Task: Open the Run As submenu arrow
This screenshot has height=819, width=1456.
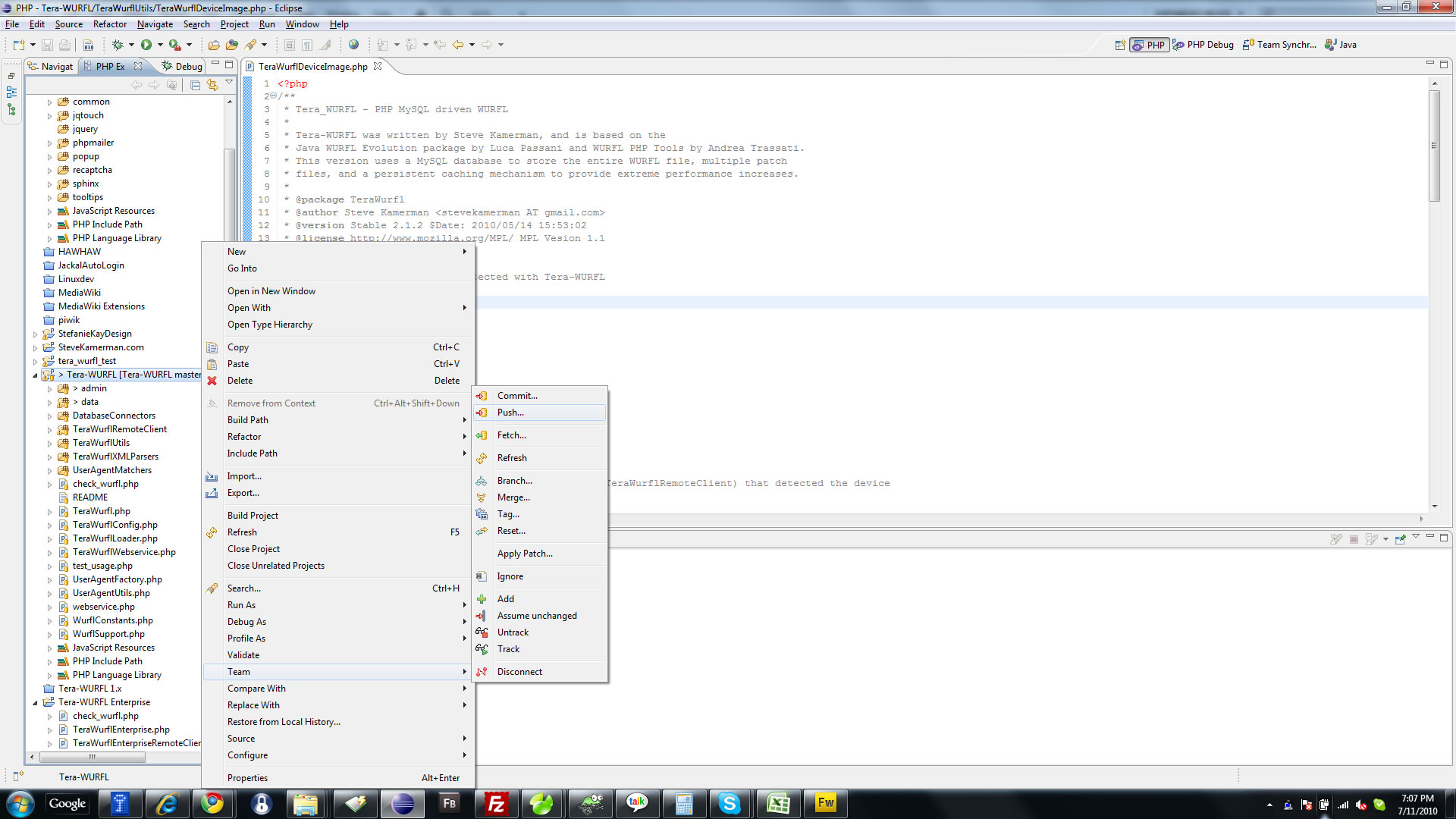Action: tap(464, 604)
